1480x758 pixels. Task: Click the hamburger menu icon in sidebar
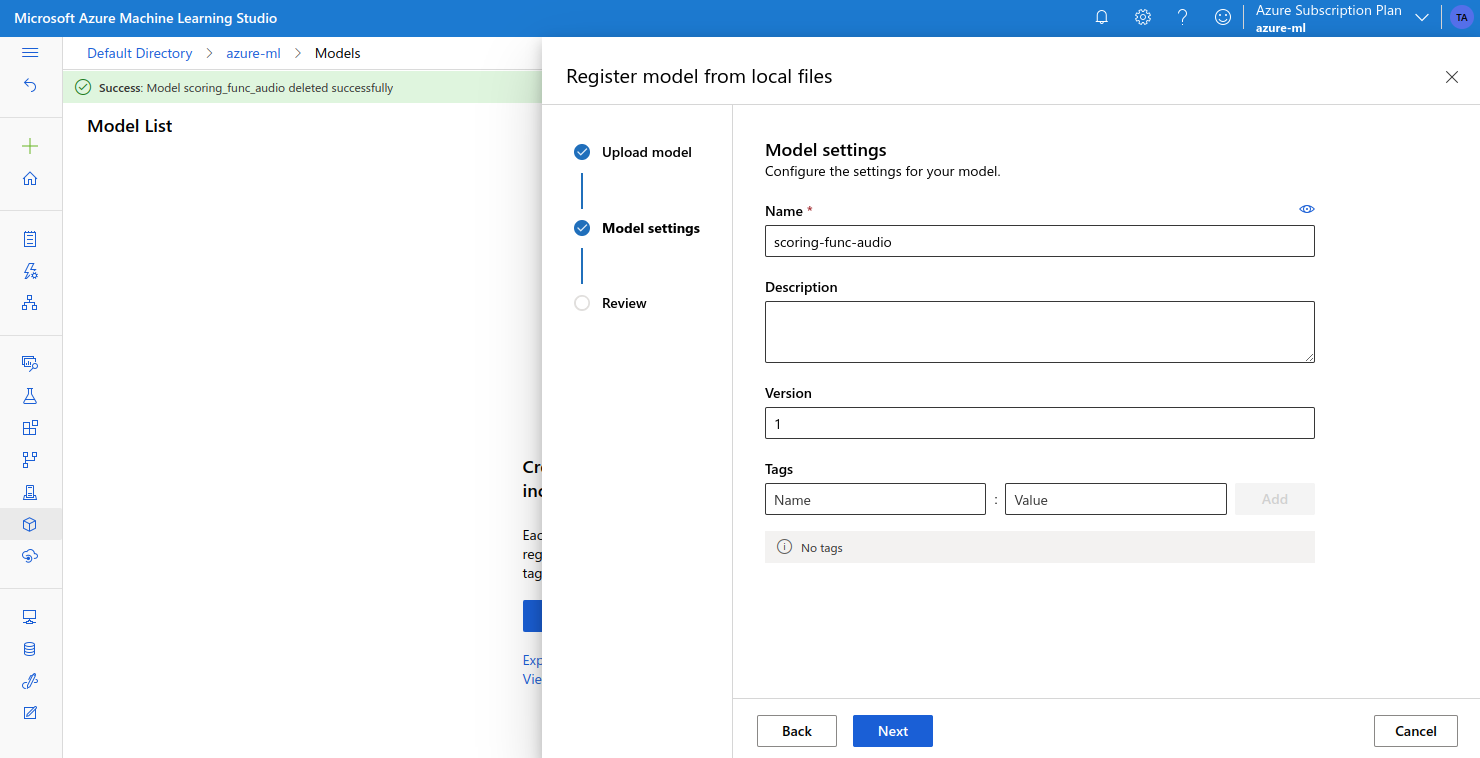(x=30, y=53)
